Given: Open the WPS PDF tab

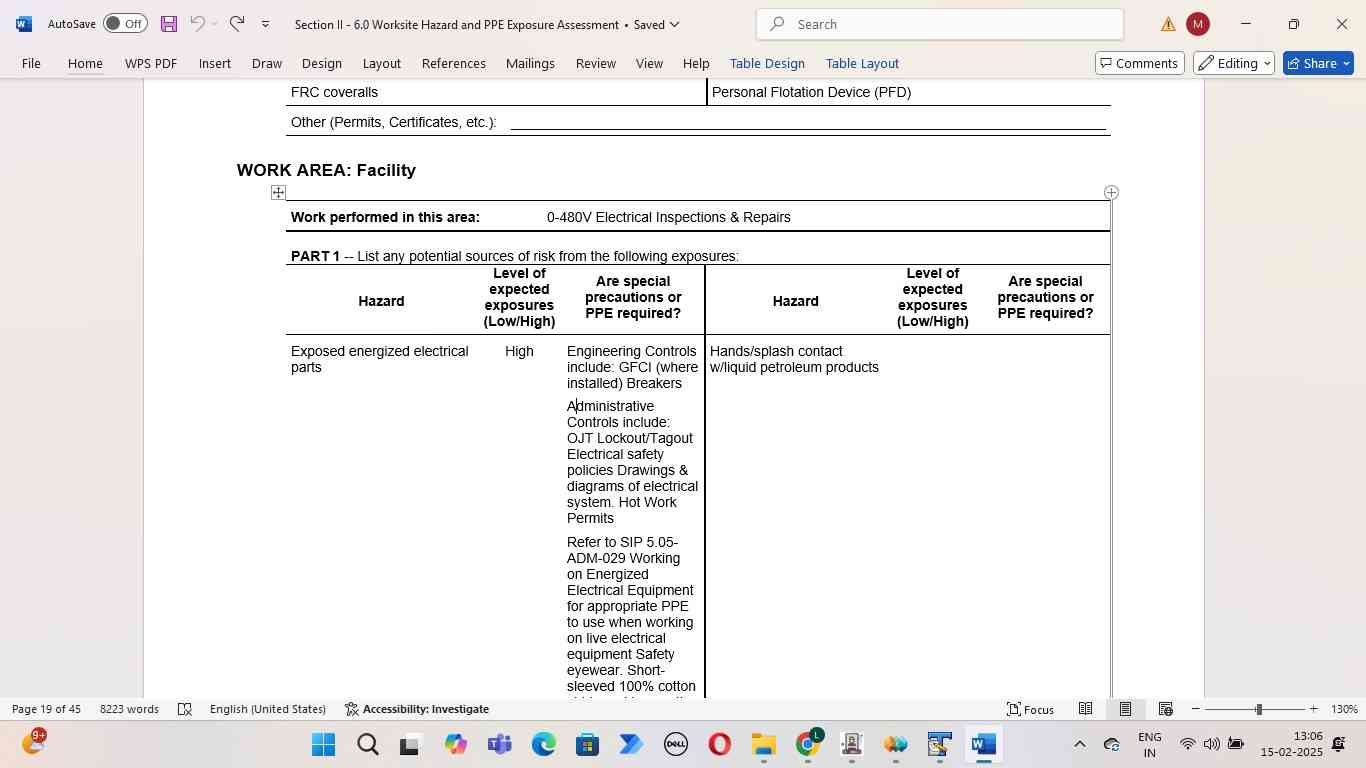Looking at the screenshot, I should pyautogui.click(x=151, y=63).
